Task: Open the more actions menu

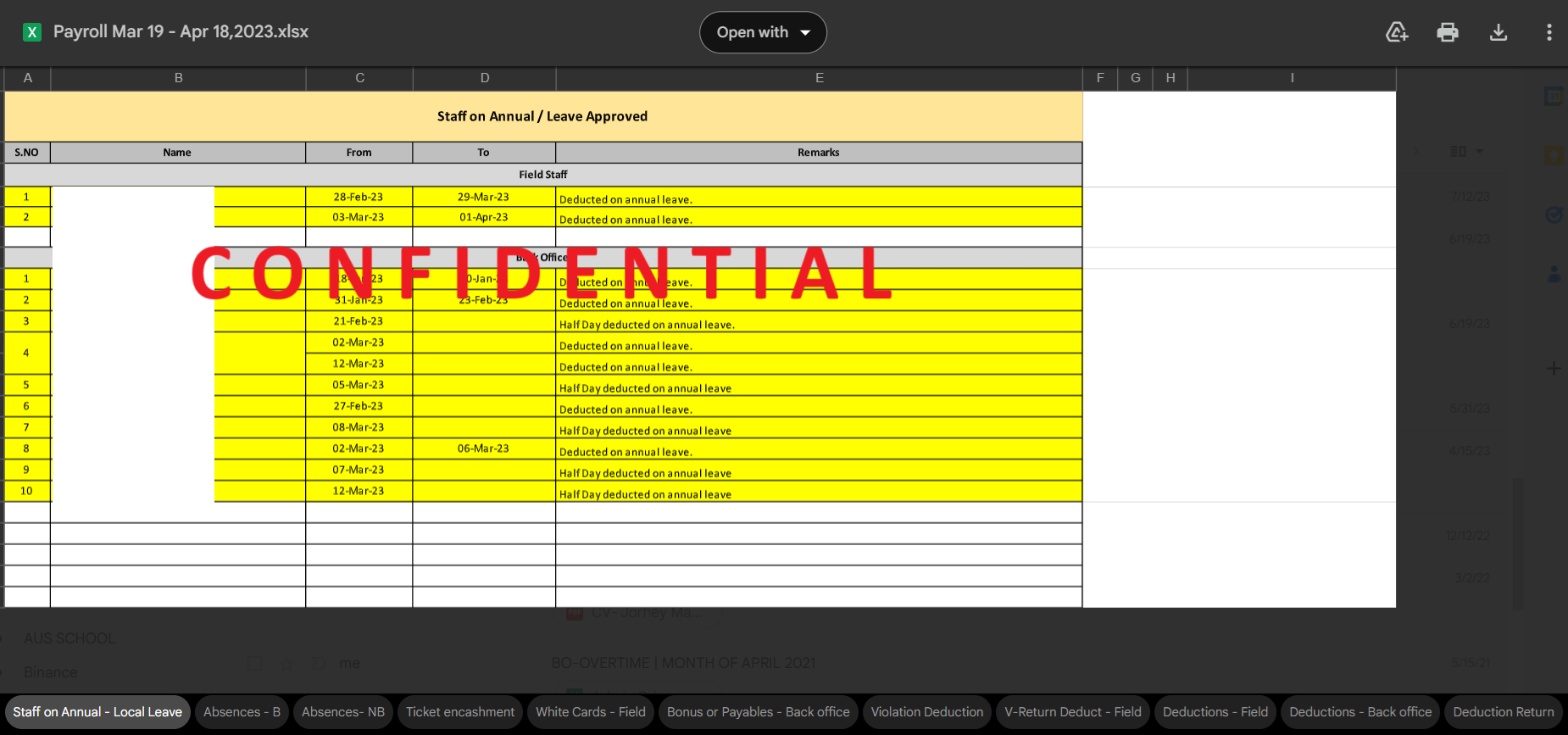Action: coord(1549,32)
